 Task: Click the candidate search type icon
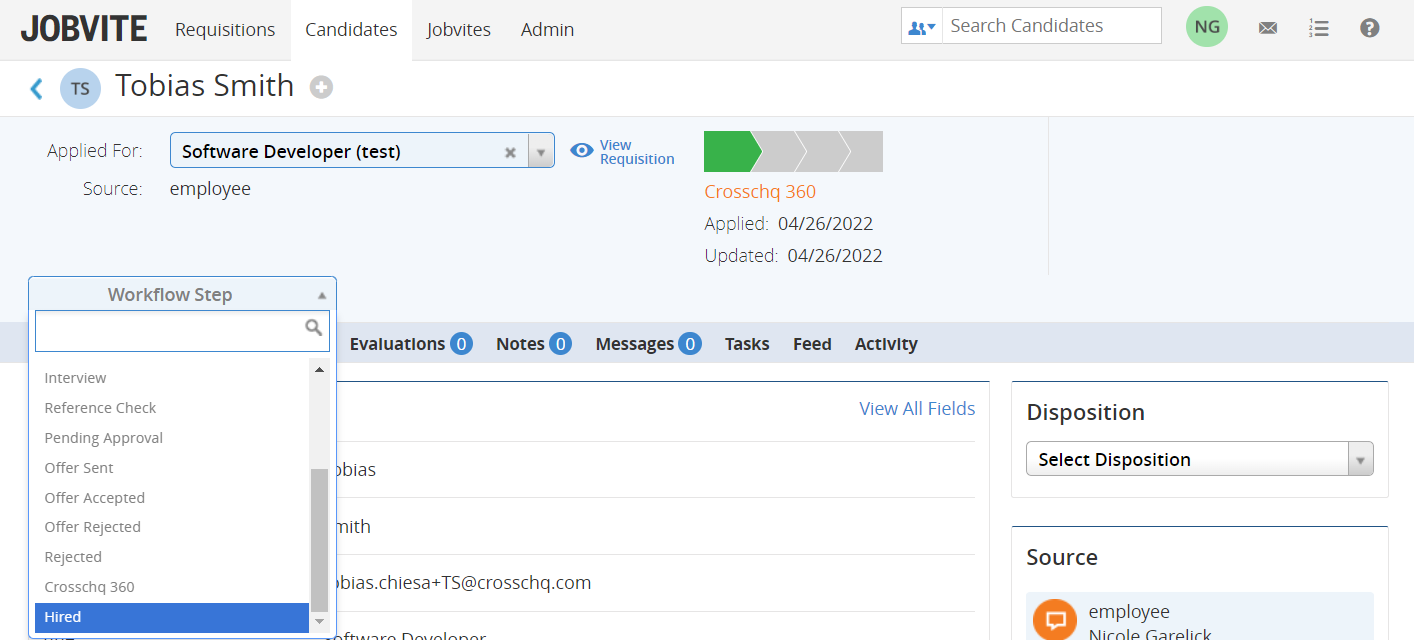point(920,26)
